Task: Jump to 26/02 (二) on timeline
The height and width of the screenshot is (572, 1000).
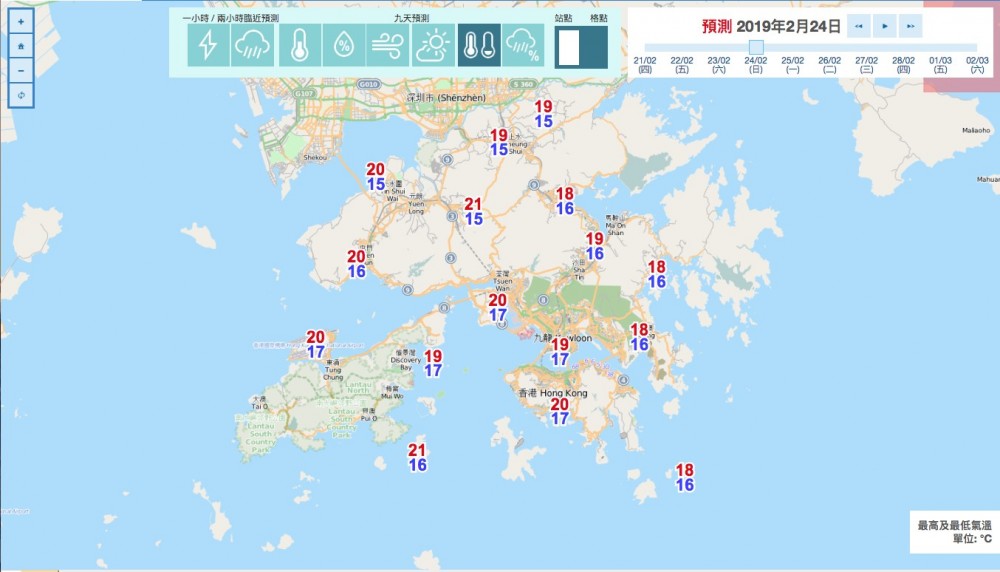Action: (830, 64)
